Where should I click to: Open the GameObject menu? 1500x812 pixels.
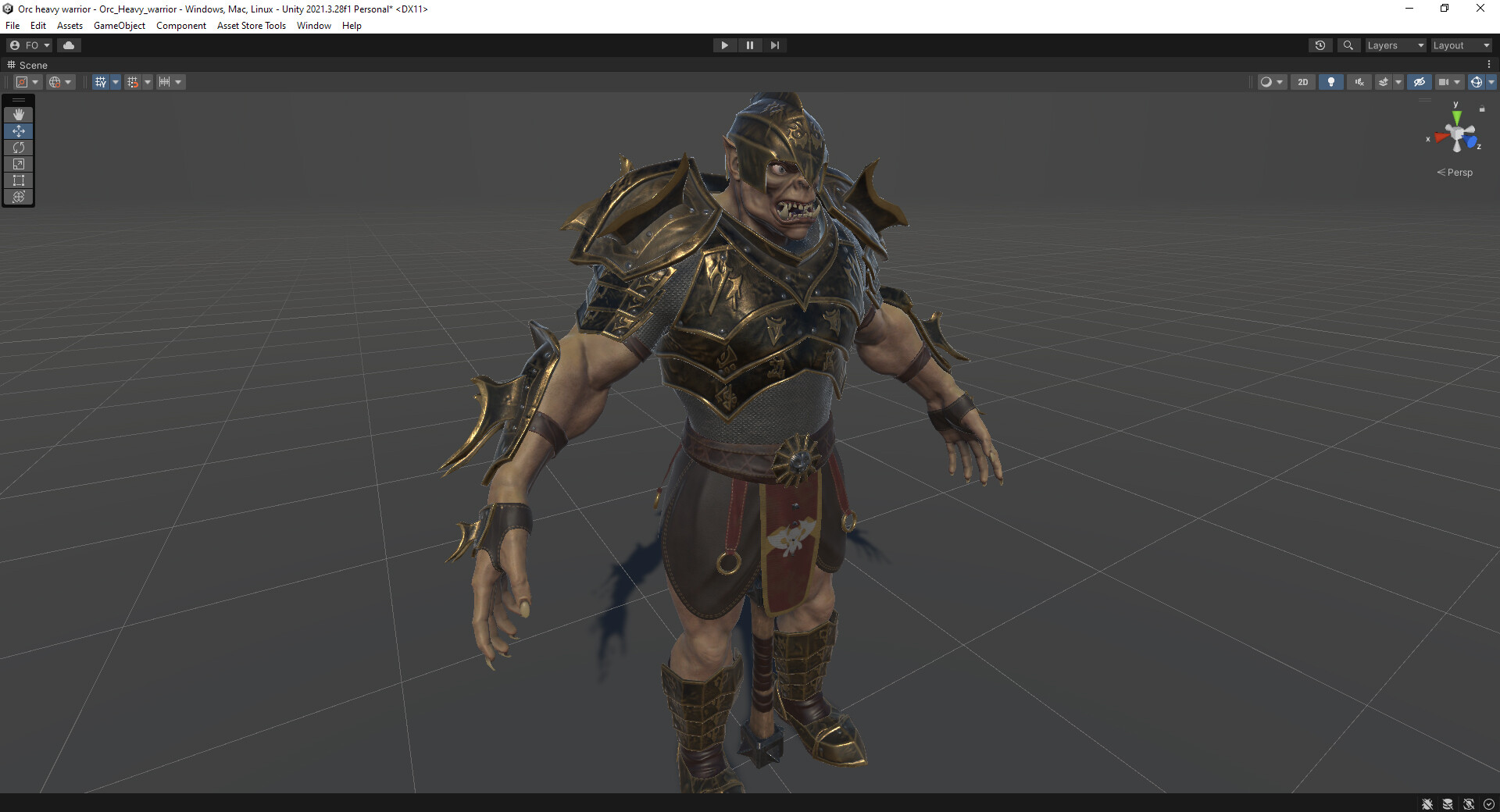(119, 26)
